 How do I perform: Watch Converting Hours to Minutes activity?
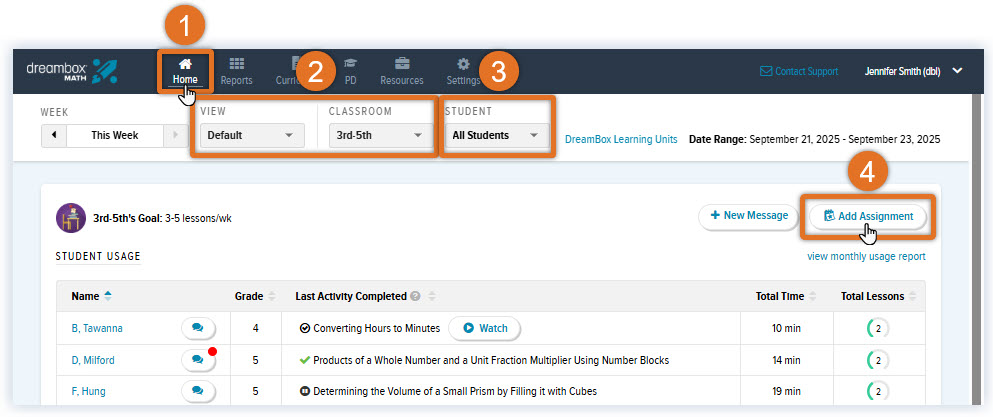484,328
